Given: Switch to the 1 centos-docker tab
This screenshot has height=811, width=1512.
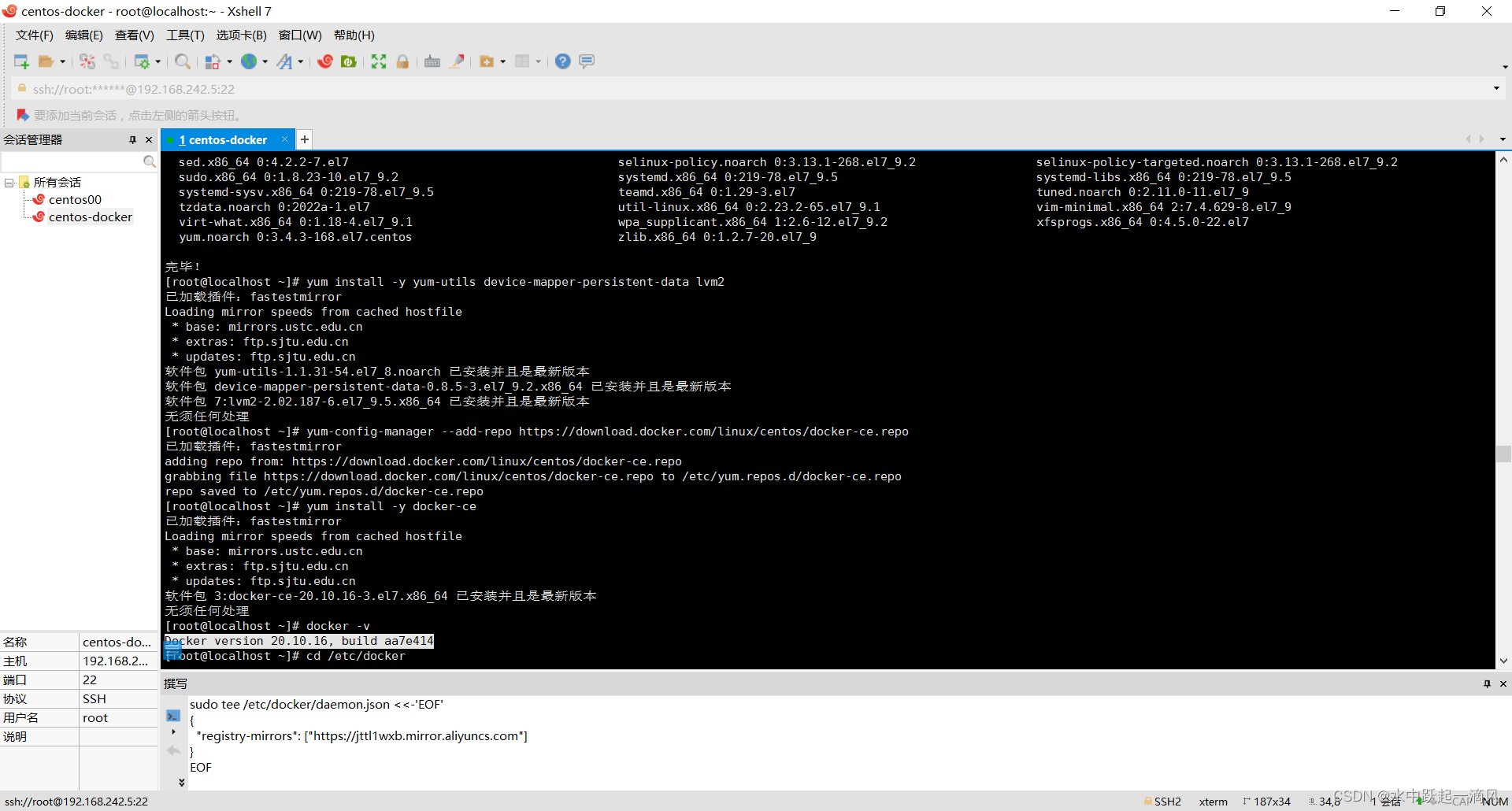Looking at the screenshot, I should [222, 140].
